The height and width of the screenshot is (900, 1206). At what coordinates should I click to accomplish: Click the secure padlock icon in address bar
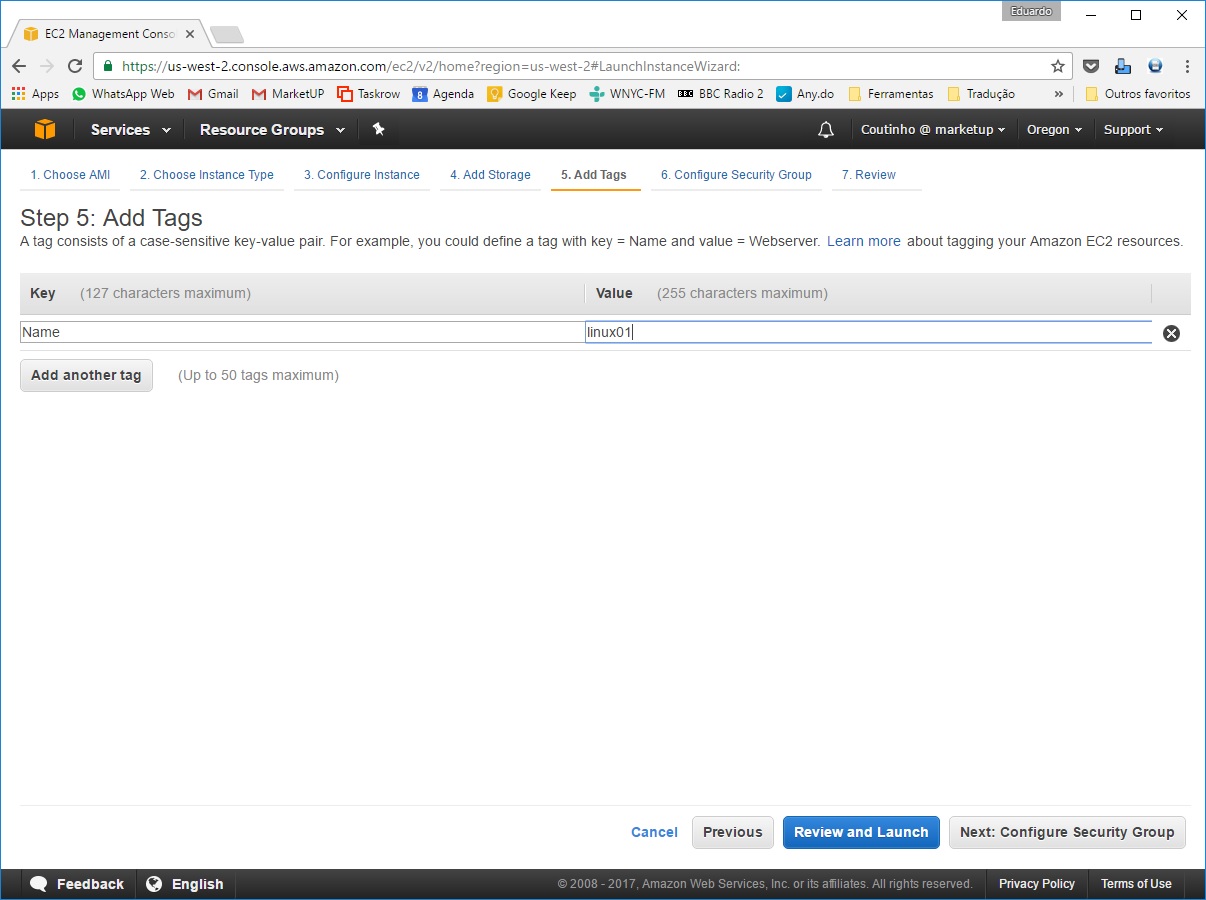point(108,66)
